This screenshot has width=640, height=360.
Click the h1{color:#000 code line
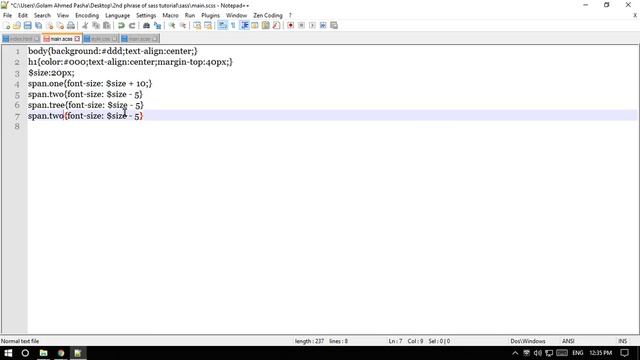pos(130,62)
